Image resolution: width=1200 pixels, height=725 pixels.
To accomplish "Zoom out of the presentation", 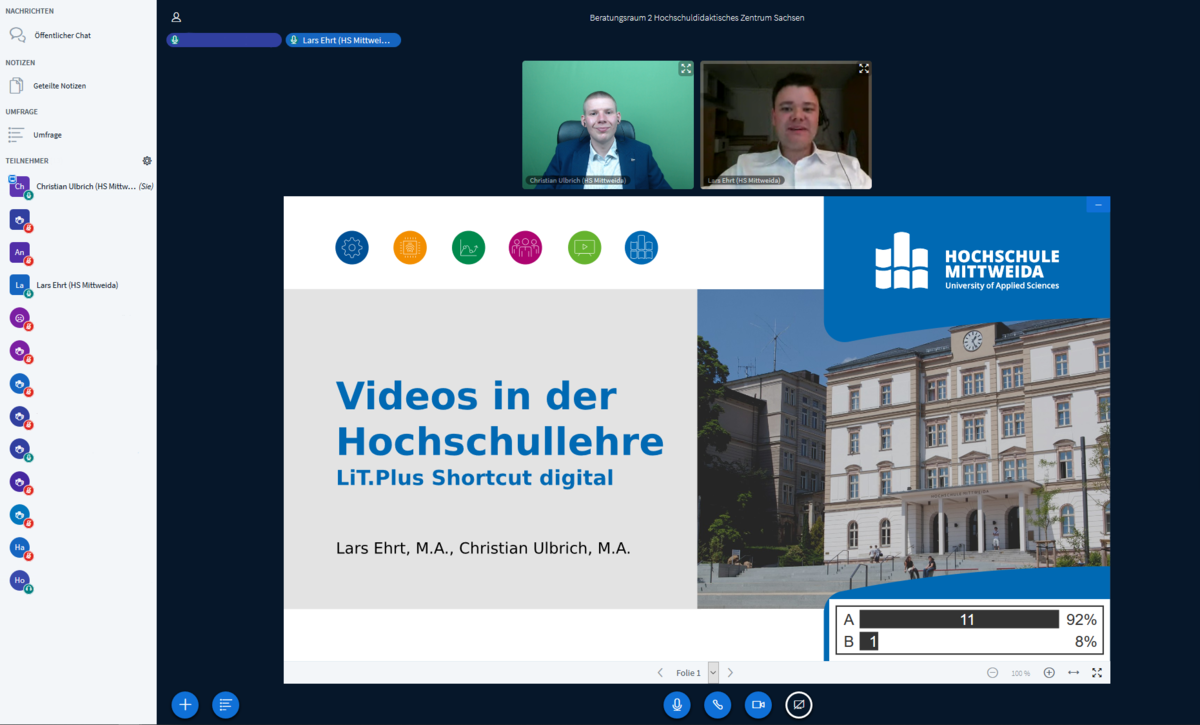I will tap(992, 673).
